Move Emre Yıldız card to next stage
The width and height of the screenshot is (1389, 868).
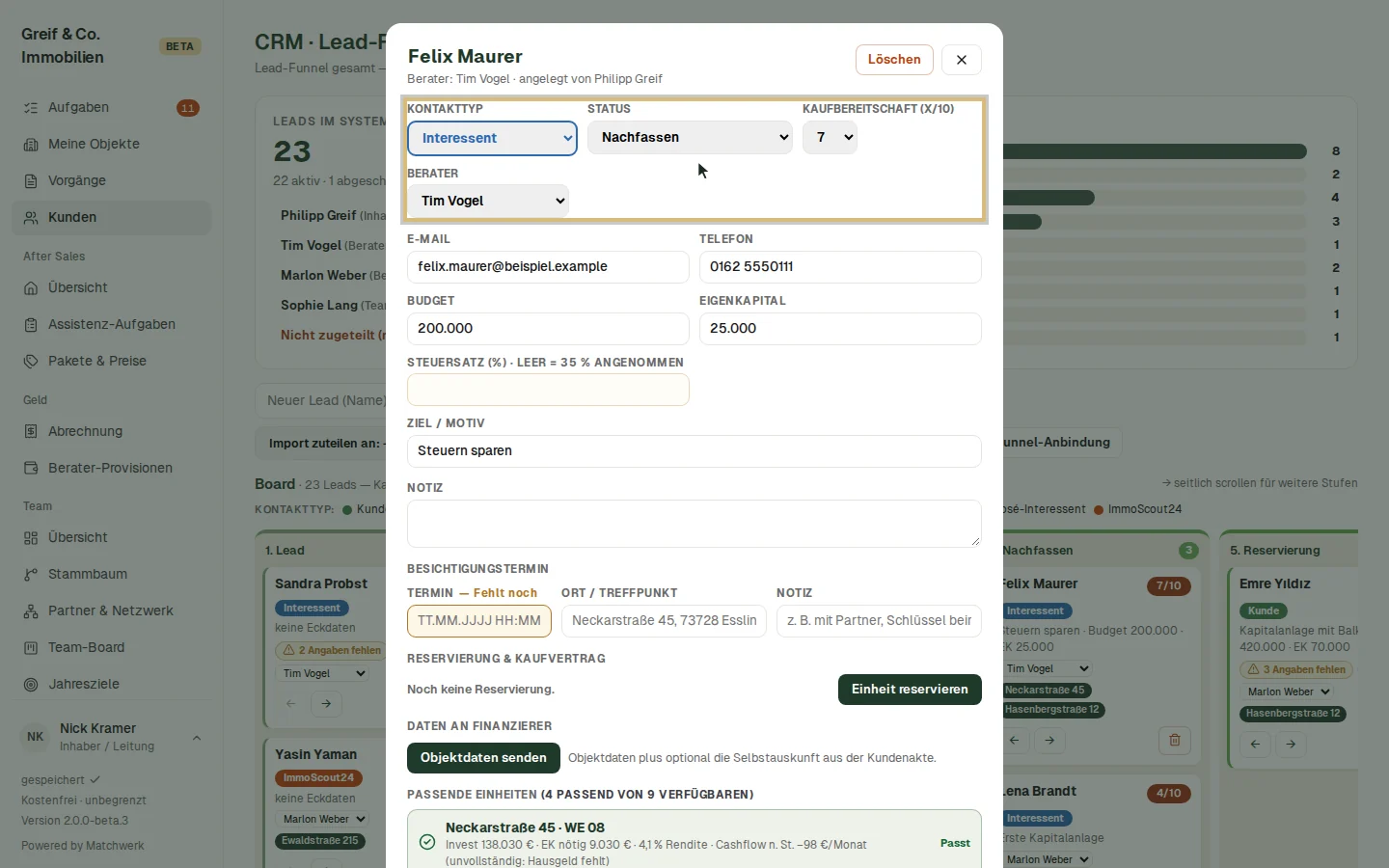click(1291, 745)
